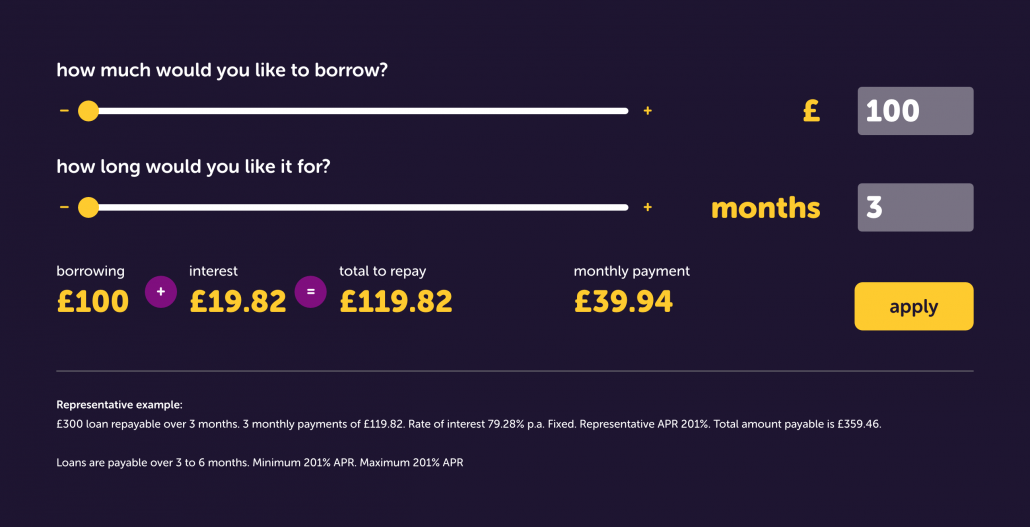This screenshot has height=527, width=1030.
Task: Click the yellow months label
Action: pyautogui.click(x=766, y=208)
